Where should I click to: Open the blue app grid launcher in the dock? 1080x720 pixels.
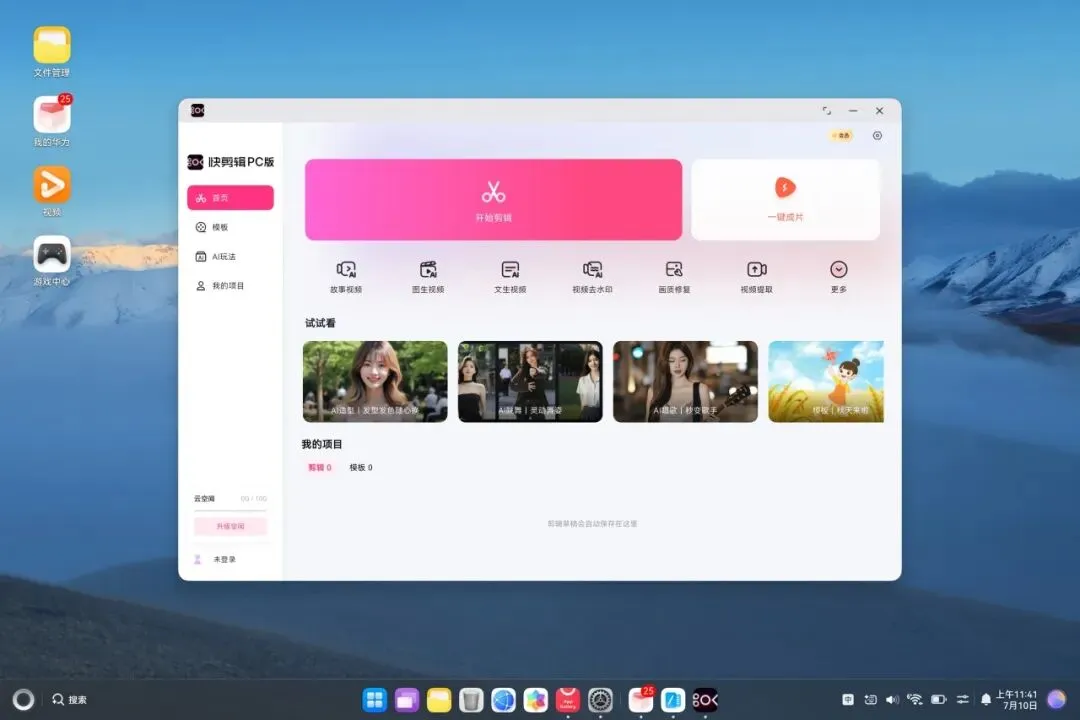(x=375, y=700)
